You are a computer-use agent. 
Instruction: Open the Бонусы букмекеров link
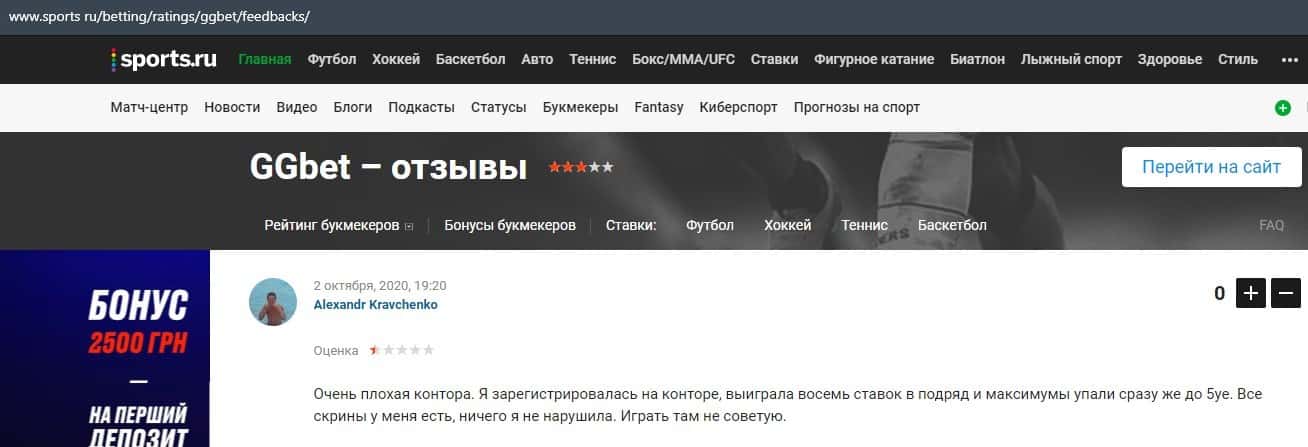[510, 226]
